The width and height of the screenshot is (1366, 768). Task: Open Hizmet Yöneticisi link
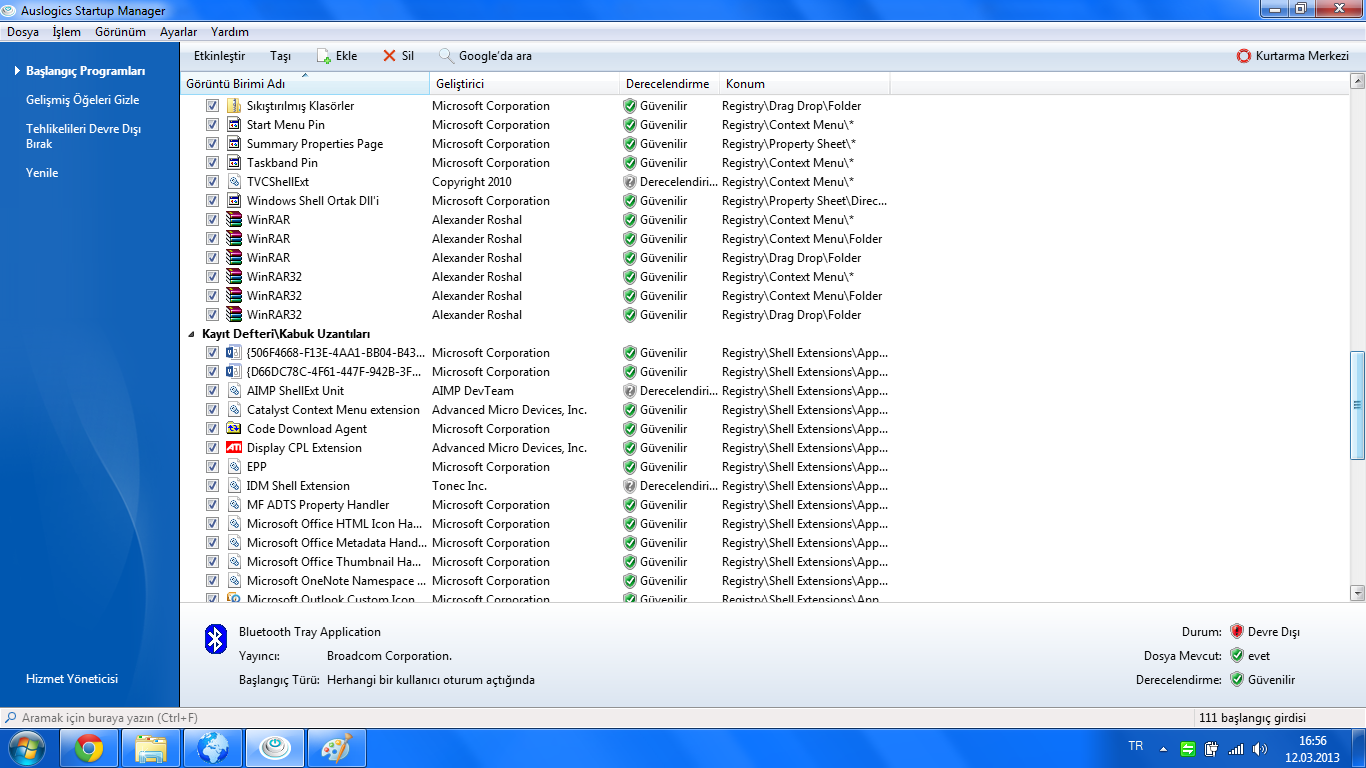[72, 679]
